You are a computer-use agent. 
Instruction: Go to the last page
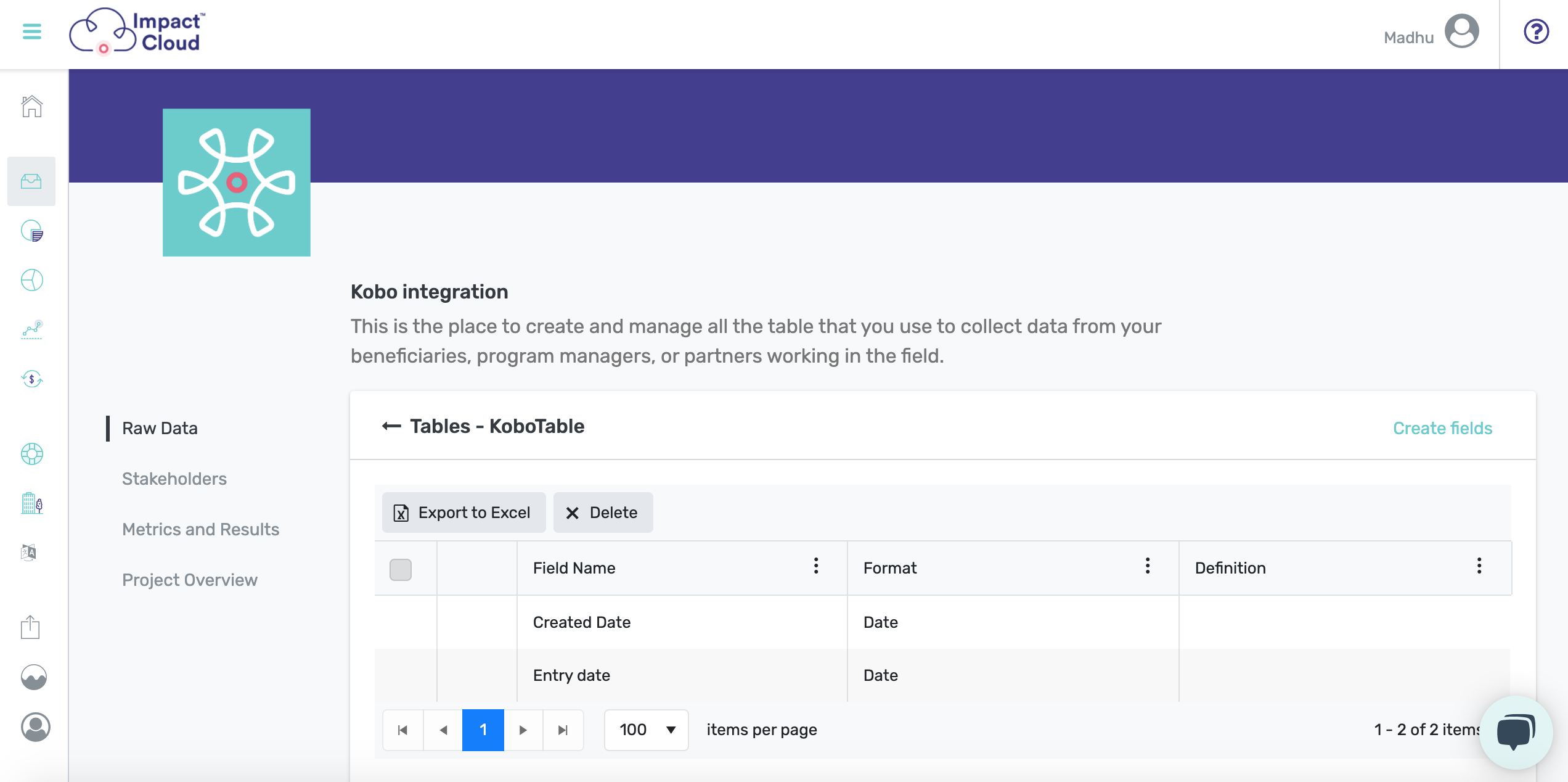pos(563,730)
